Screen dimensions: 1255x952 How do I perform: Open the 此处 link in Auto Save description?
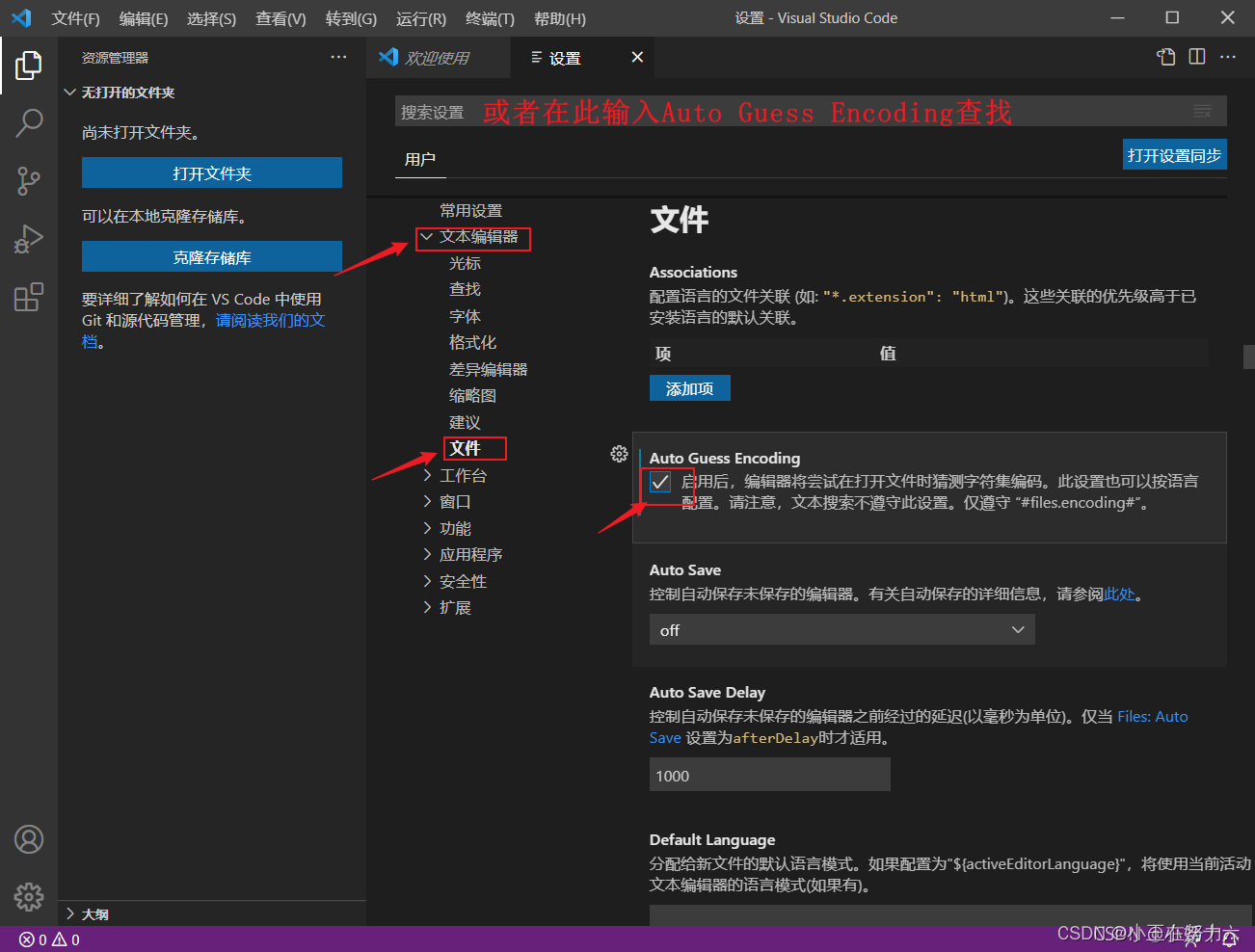[1119, 595]
